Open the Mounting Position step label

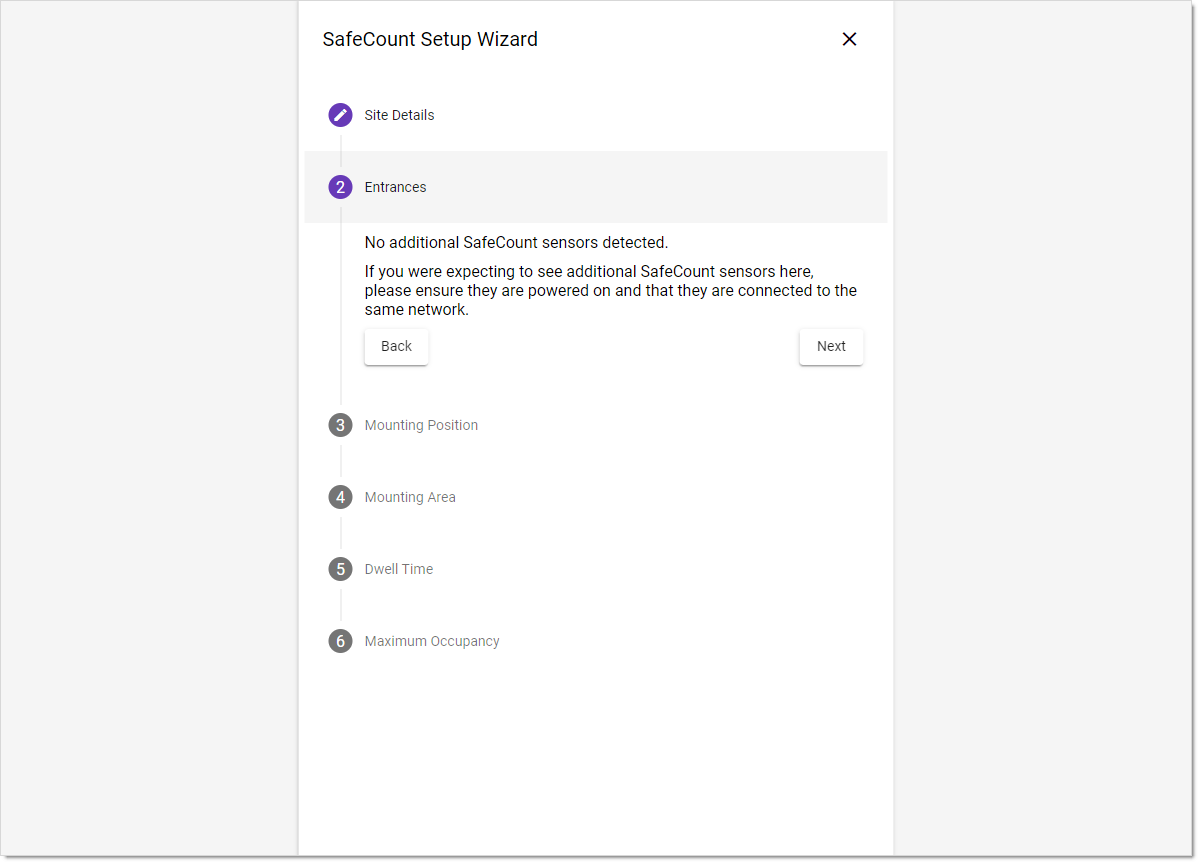(x=421, y=426)
